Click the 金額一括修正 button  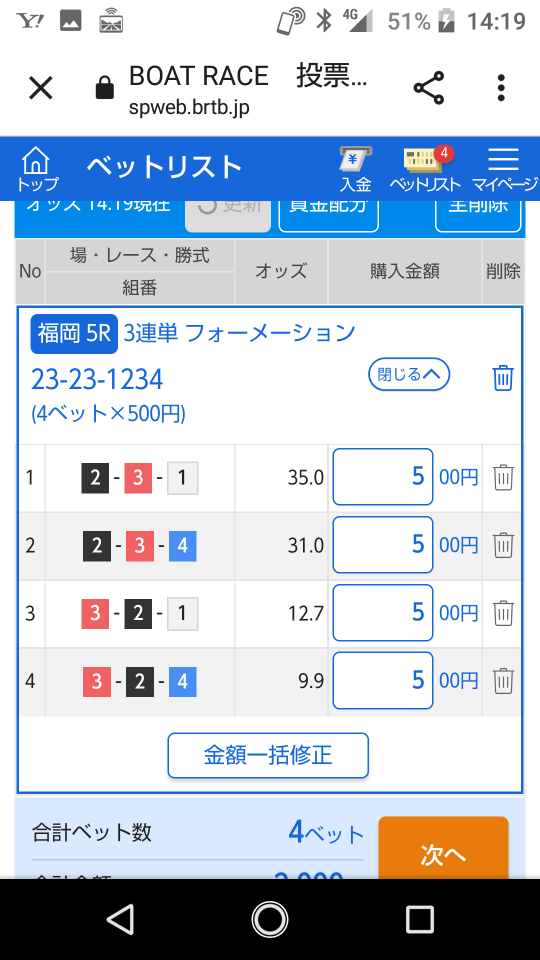(x=268, y=756)
